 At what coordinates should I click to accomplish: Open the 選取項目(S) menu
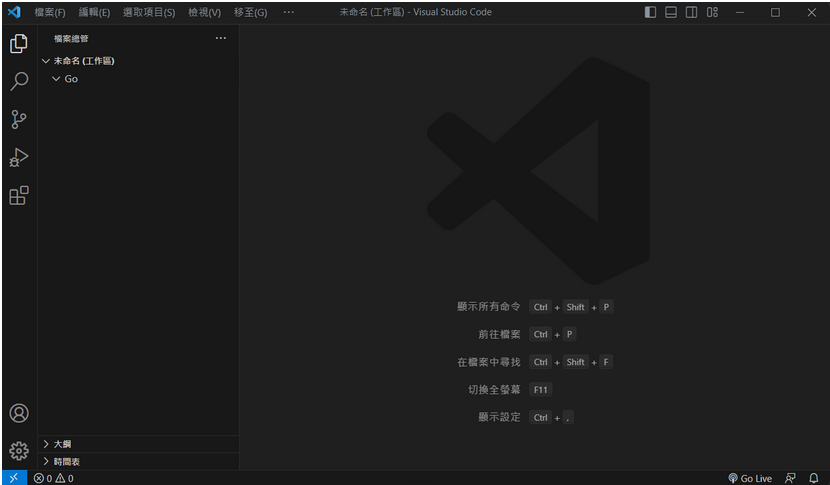(x=149, y=12)
